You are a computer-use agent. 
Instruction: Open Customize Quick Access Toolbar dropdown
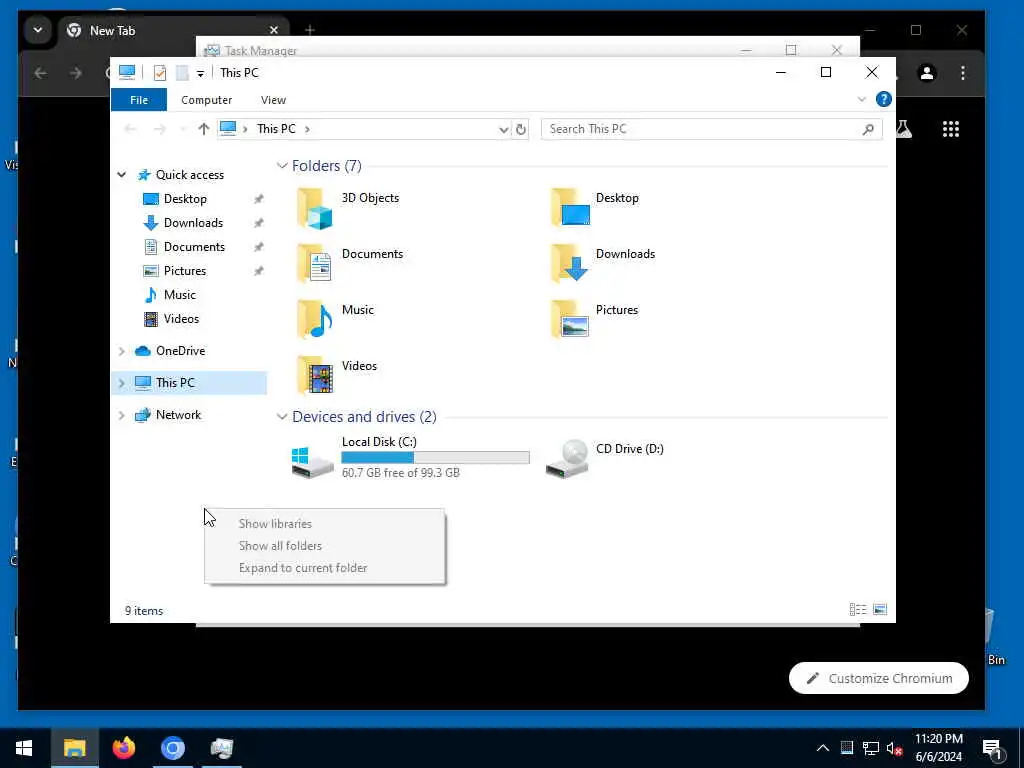(x=200, y=73)
